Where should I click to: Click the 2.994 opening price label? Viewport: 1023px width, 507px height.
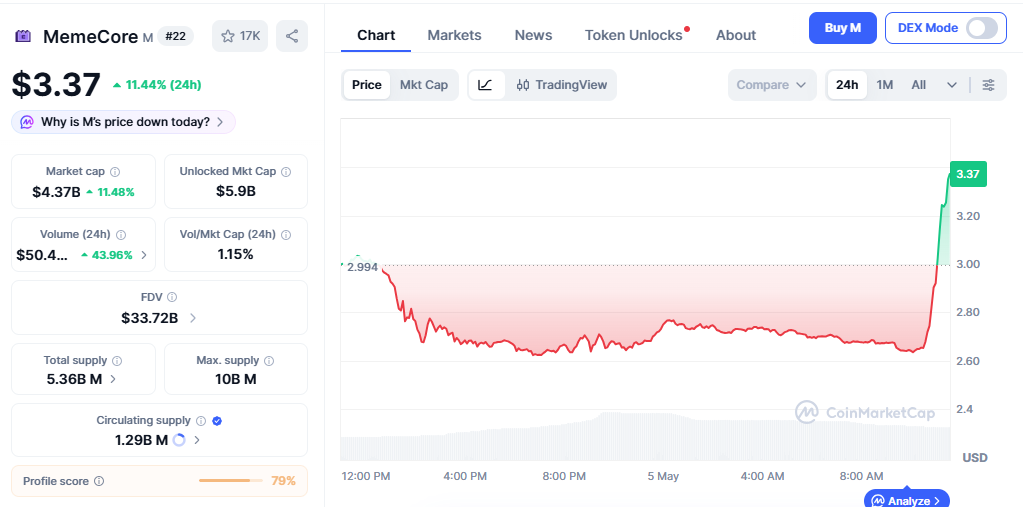click(363, 268)
